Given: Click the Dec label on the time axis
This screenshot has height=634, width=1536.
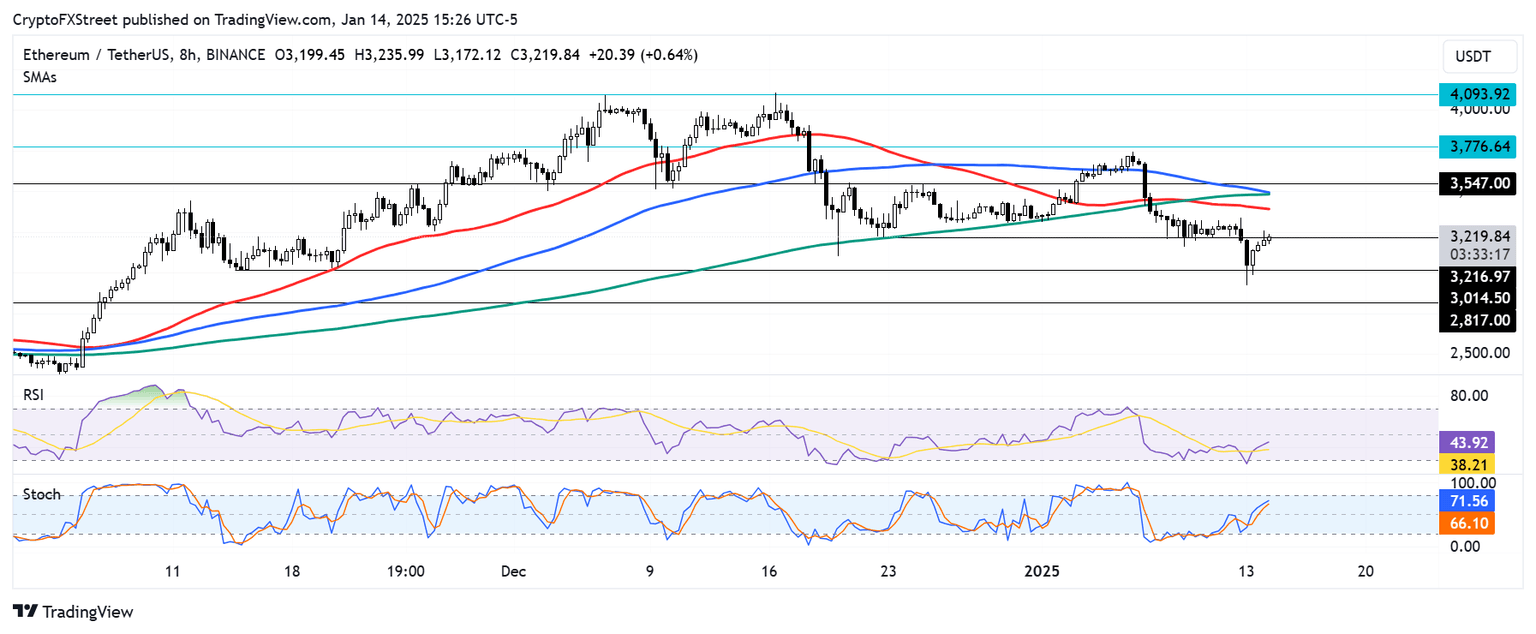Looking at the screenshot, I should click(x=513, y=572).
